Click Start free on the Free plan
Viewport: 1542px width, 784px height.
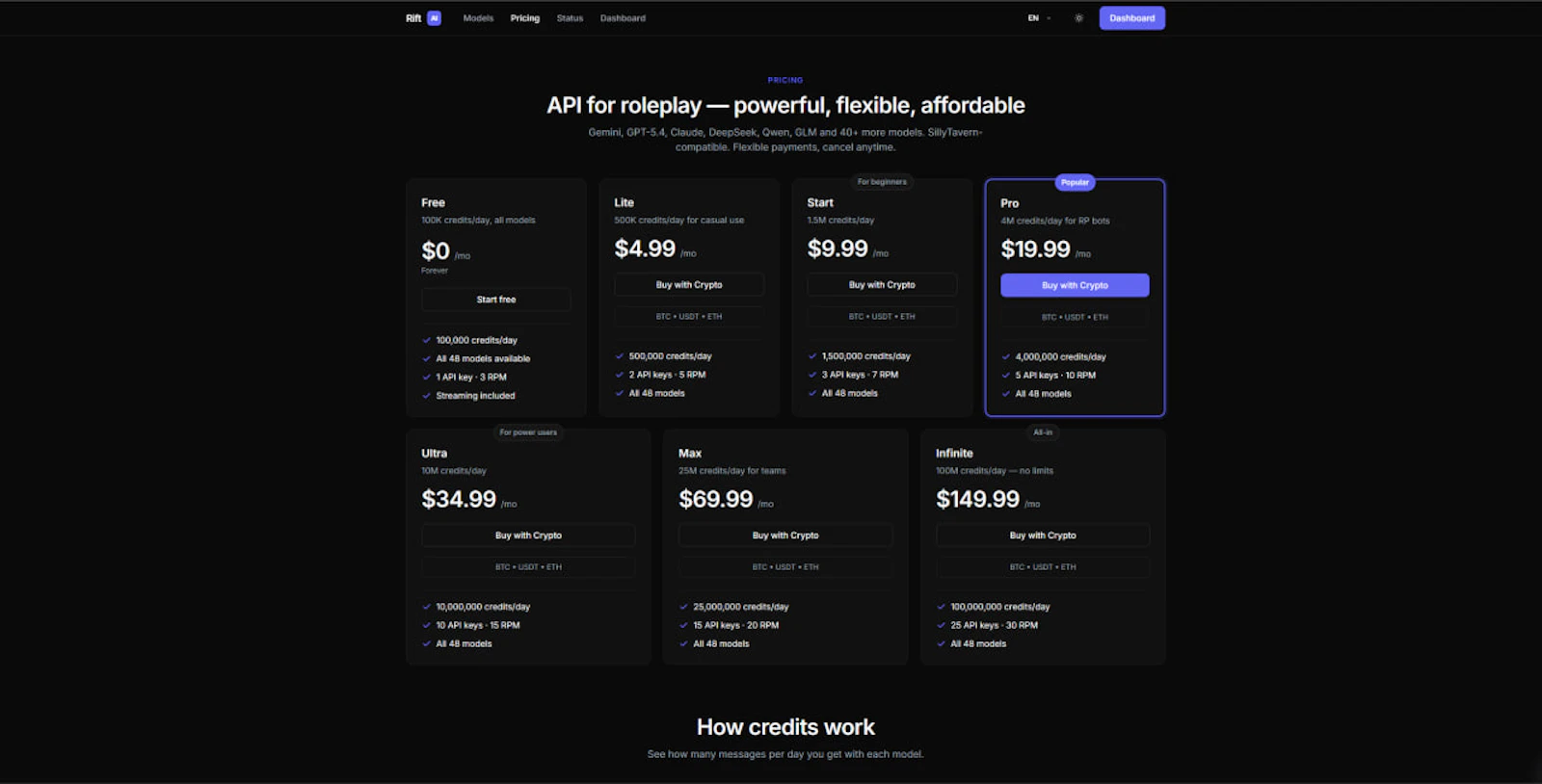(496, 300)
